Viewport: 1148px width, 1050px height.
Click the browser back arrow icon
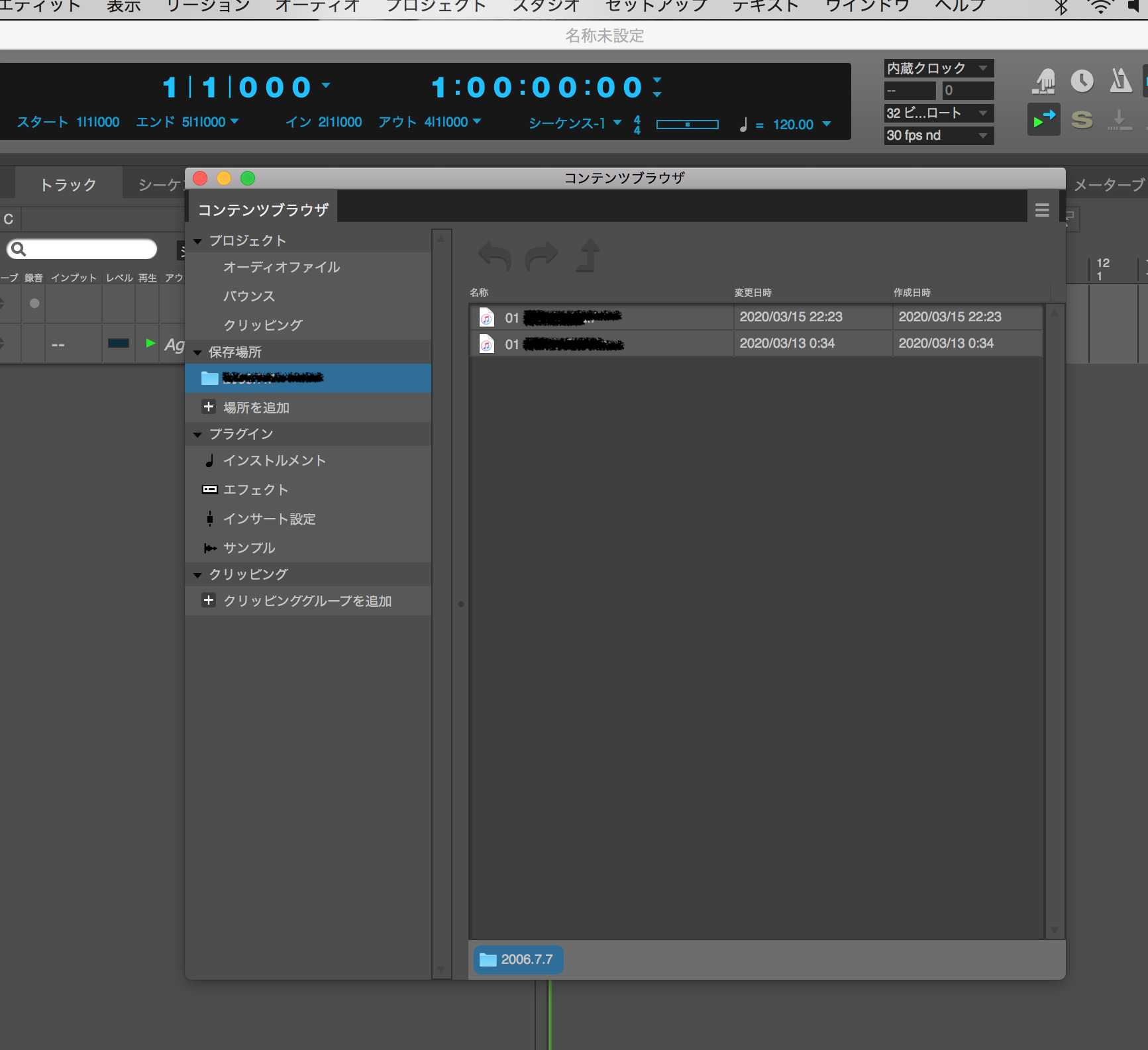[494, 256]
